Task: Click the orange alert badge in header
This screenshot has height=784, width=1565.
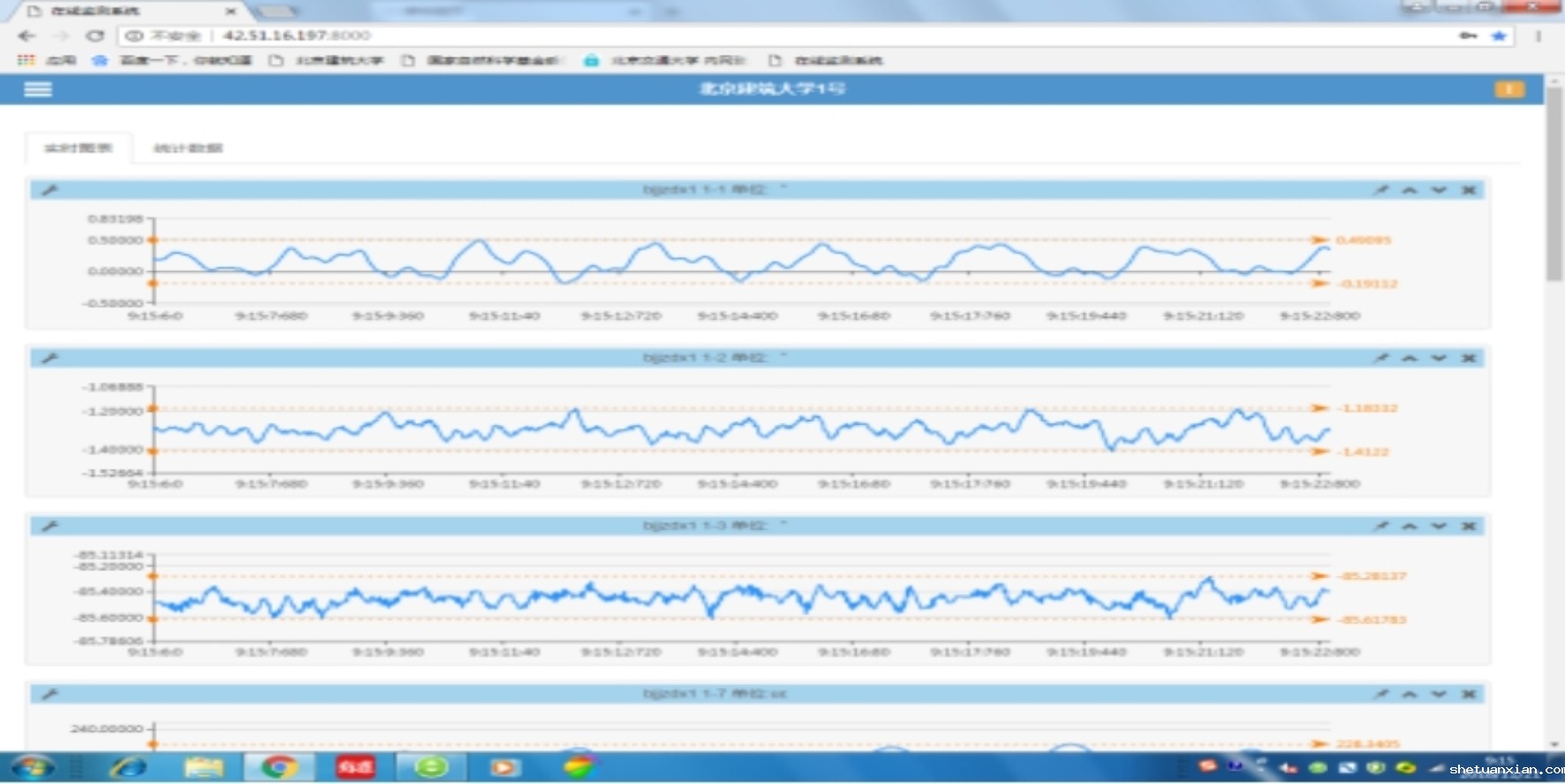Action: [x=1508, y=89]
